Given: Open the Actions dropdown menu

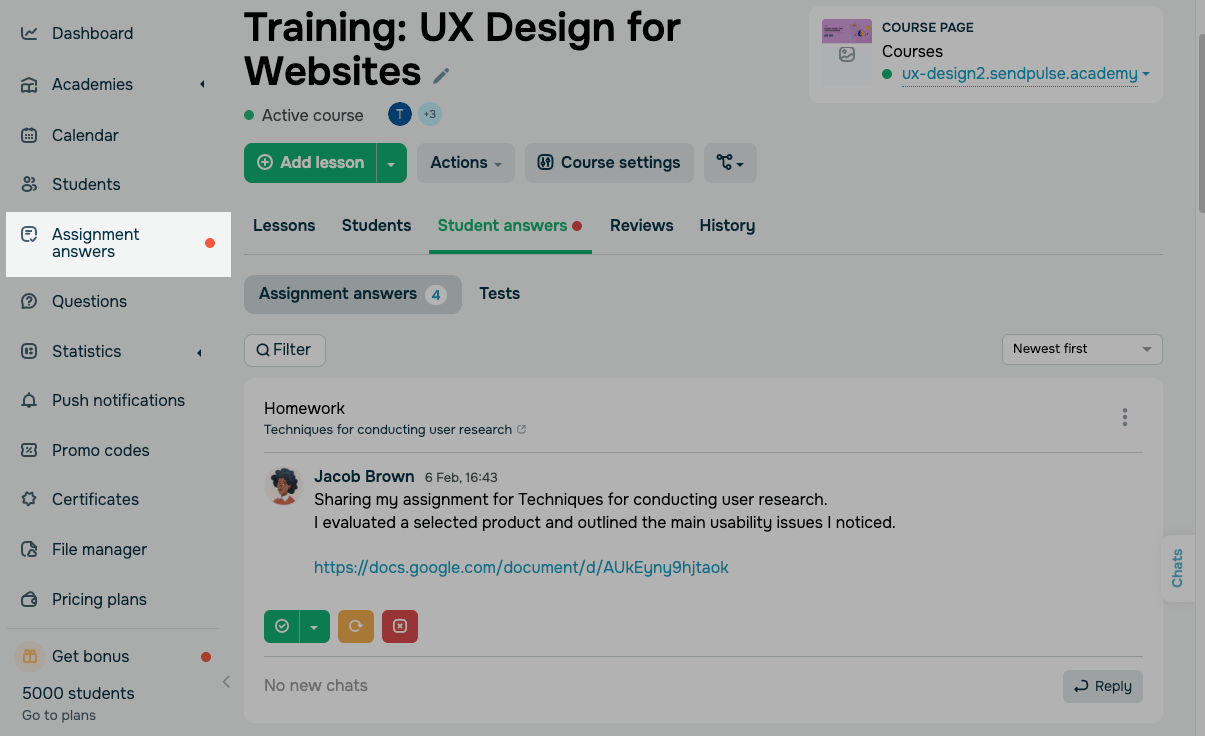Looking at the screenshot, I should pos(466,163).
